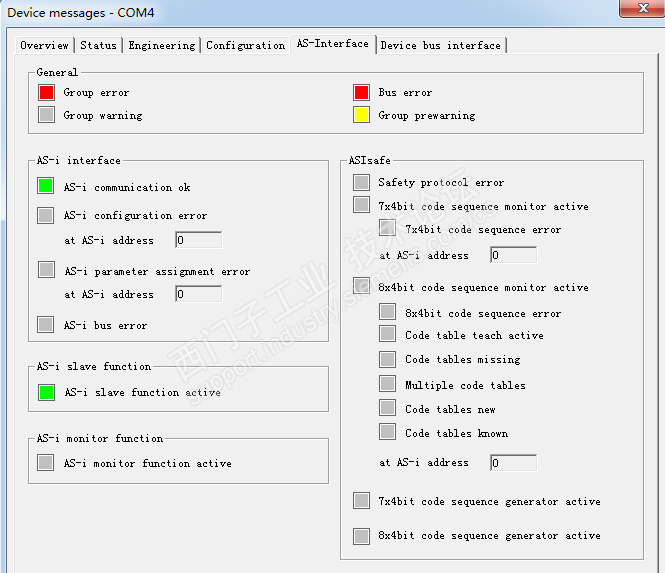The width and height of the screenshot is (665, 573).
Task: Click the green AS-i communication ok indicator
Action: [x=46, y=186]
